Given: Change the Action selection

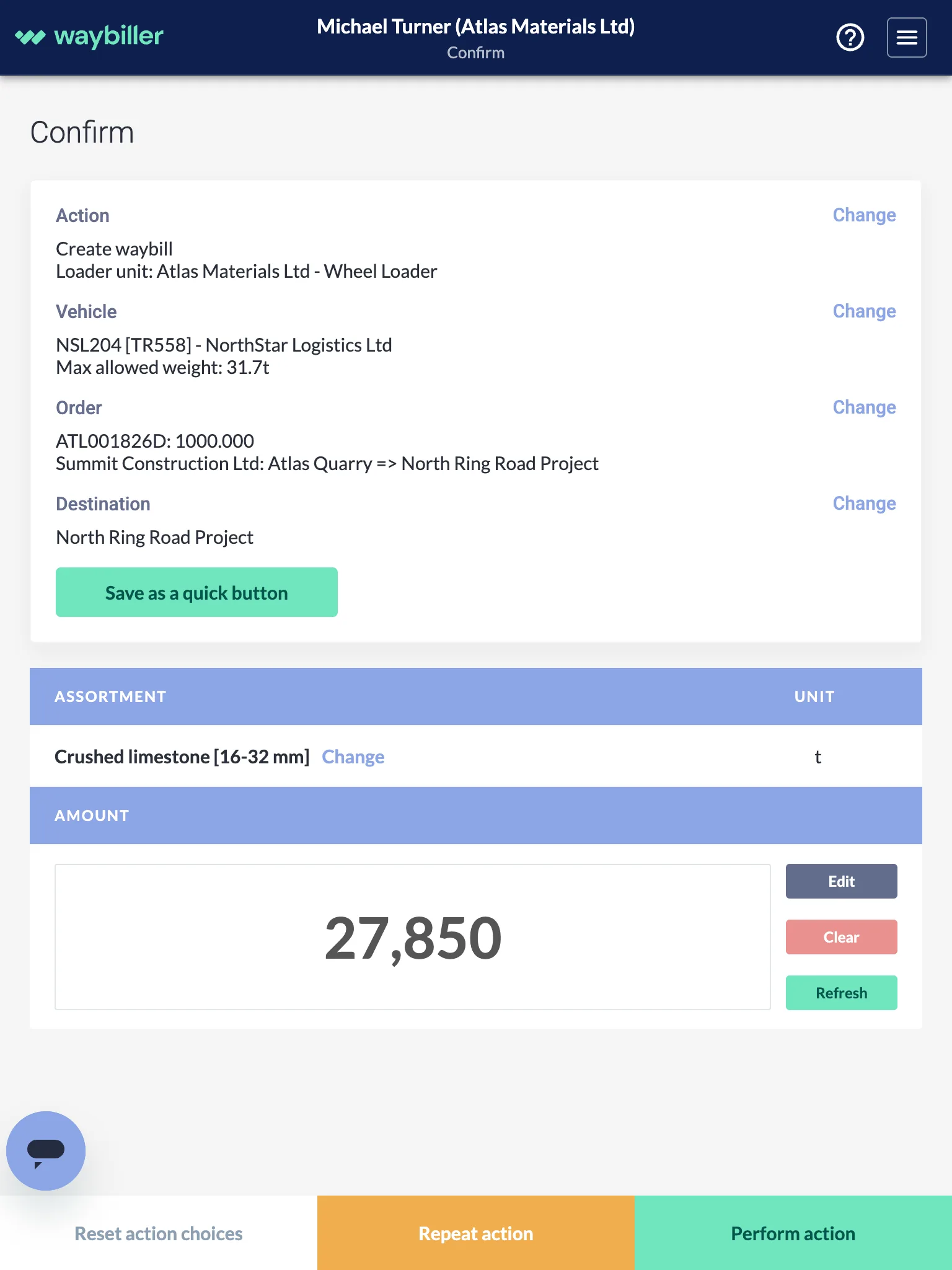Looking at the screenshot, I should click(864, 215).
